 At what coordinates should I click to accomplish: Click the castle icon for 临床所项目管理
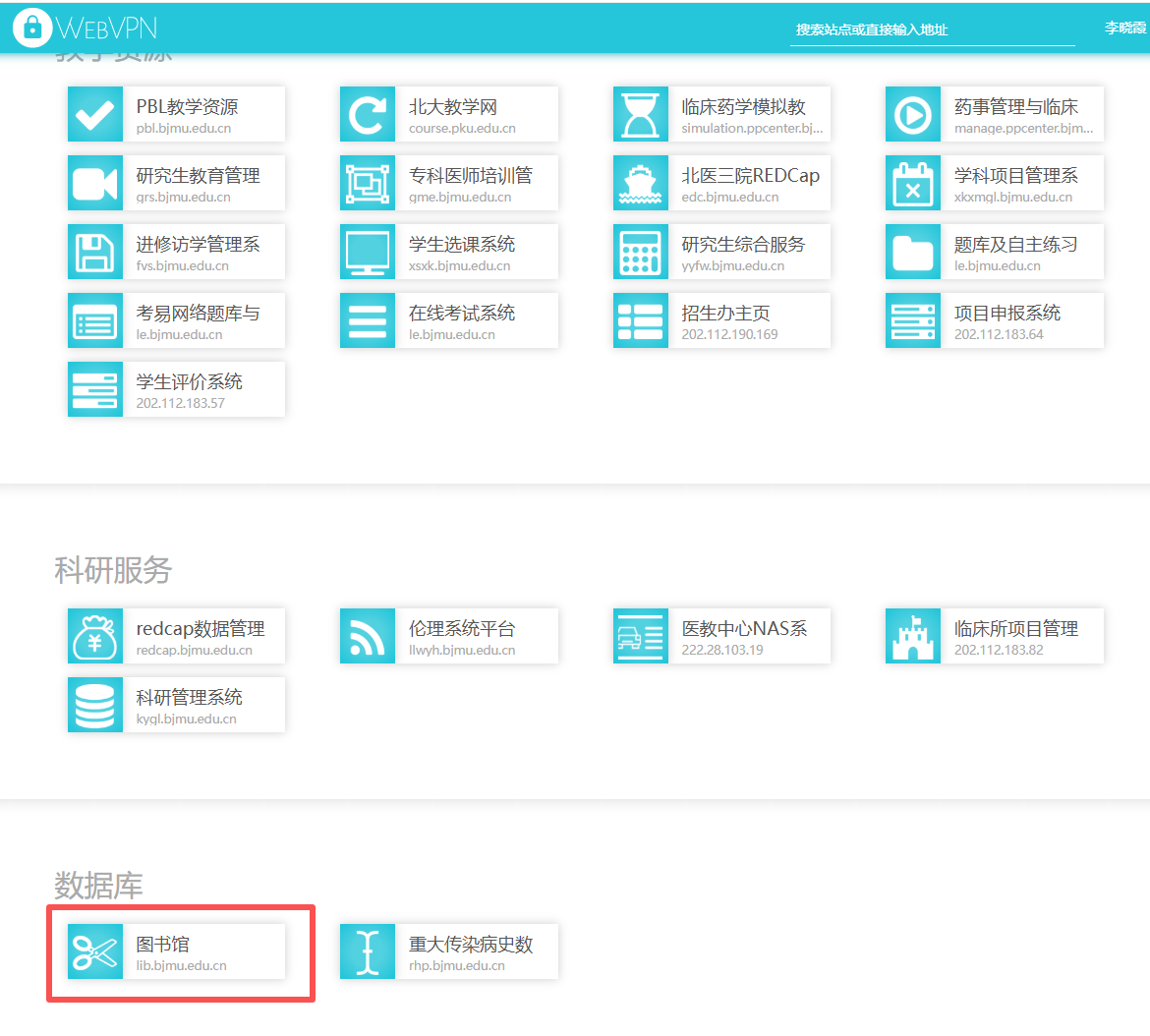[x=913, y=637]
